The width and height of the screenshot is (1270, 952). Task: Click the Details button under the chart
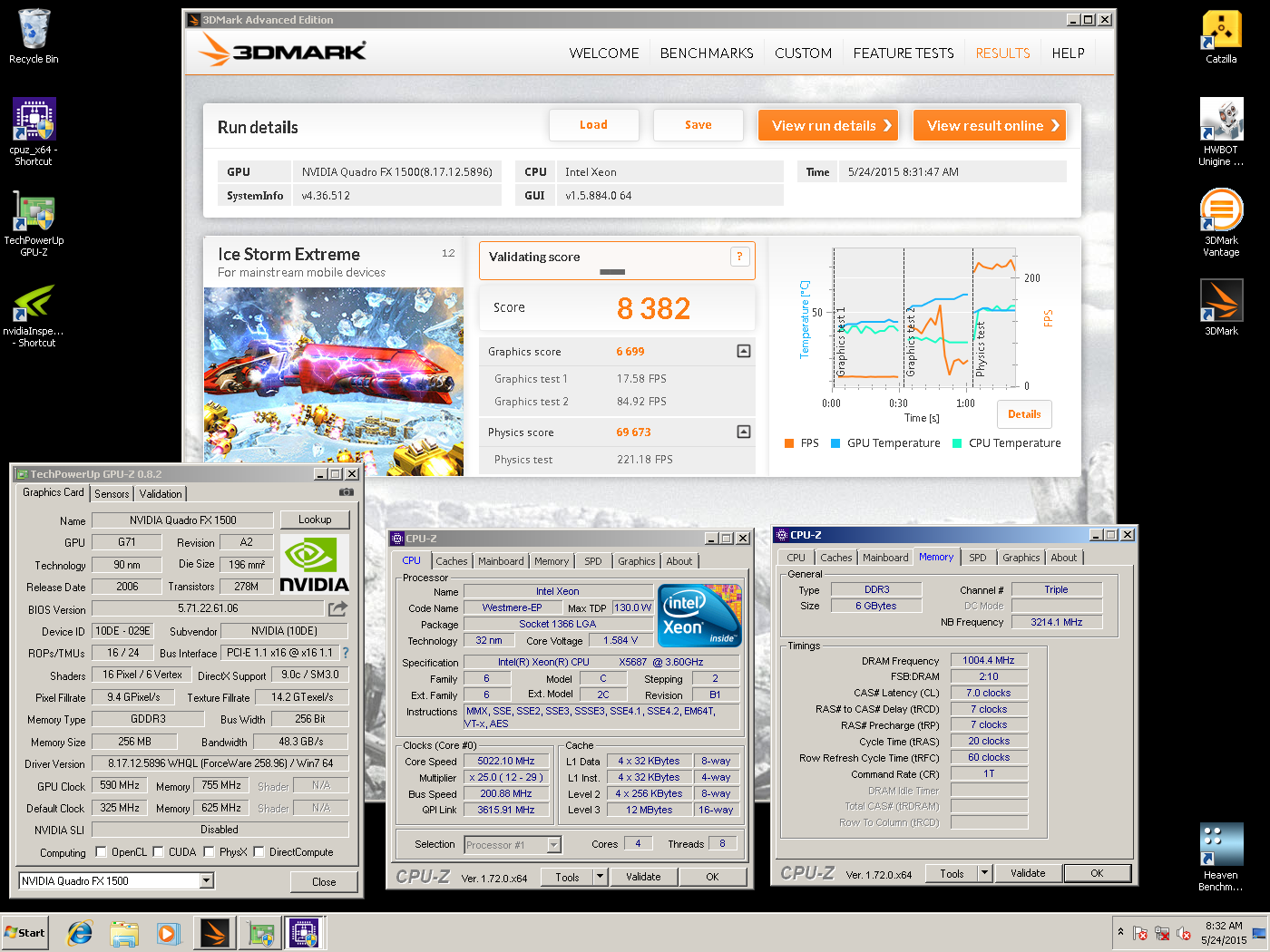tap(1025, 414)
